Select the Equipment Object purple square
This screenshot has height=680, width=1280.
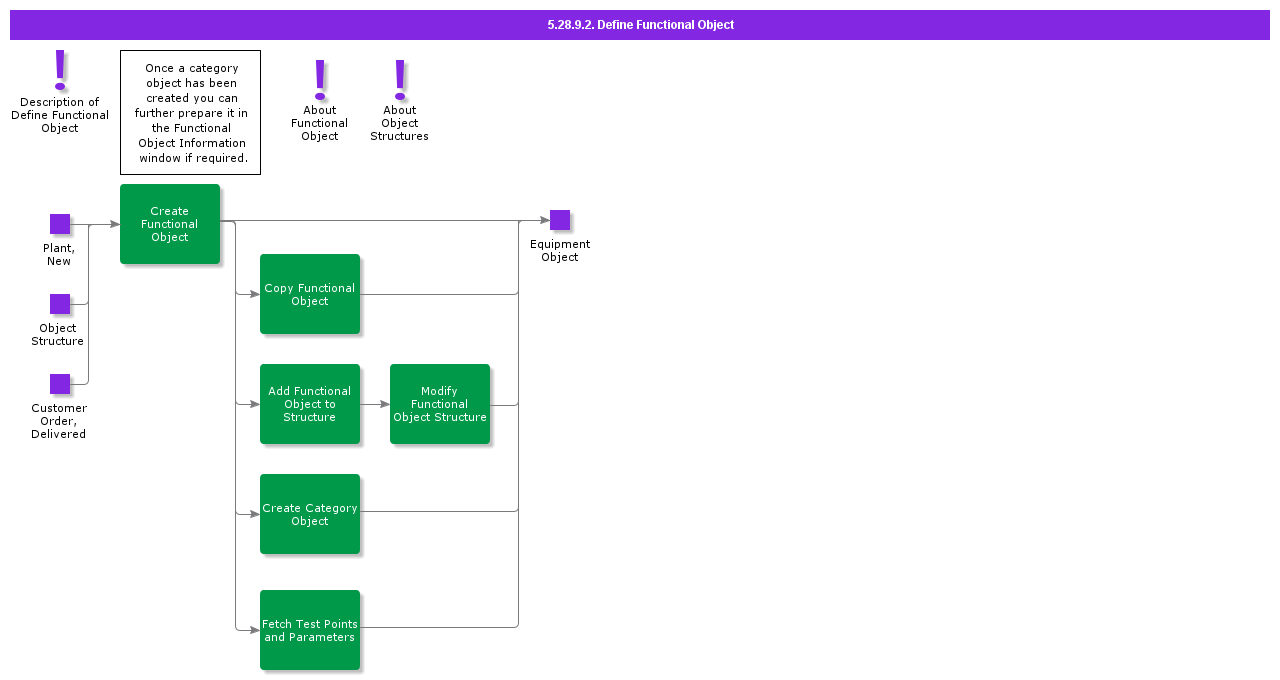pyautogui.click(x=560, y=220)
